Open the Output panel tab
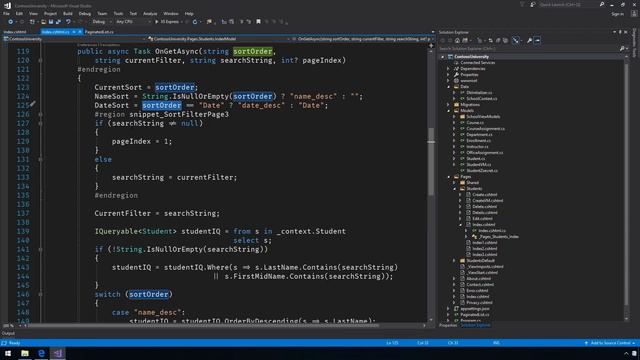This screenshot has height=360, width=640. [8, 333]
